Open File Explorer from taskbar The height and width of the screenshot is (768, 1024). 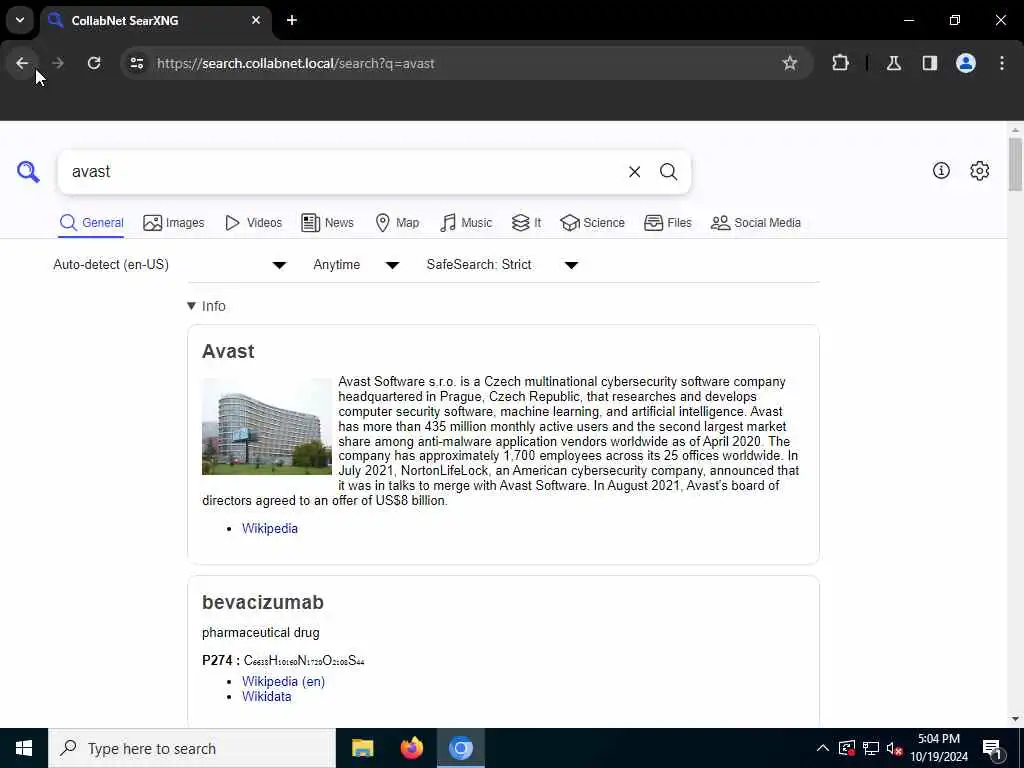click(362, 748)
